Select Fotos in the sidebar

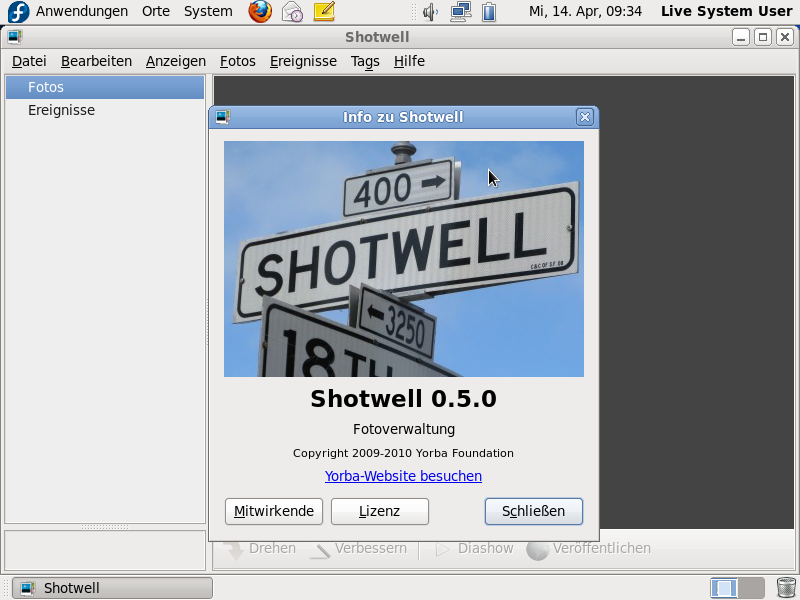105,87
